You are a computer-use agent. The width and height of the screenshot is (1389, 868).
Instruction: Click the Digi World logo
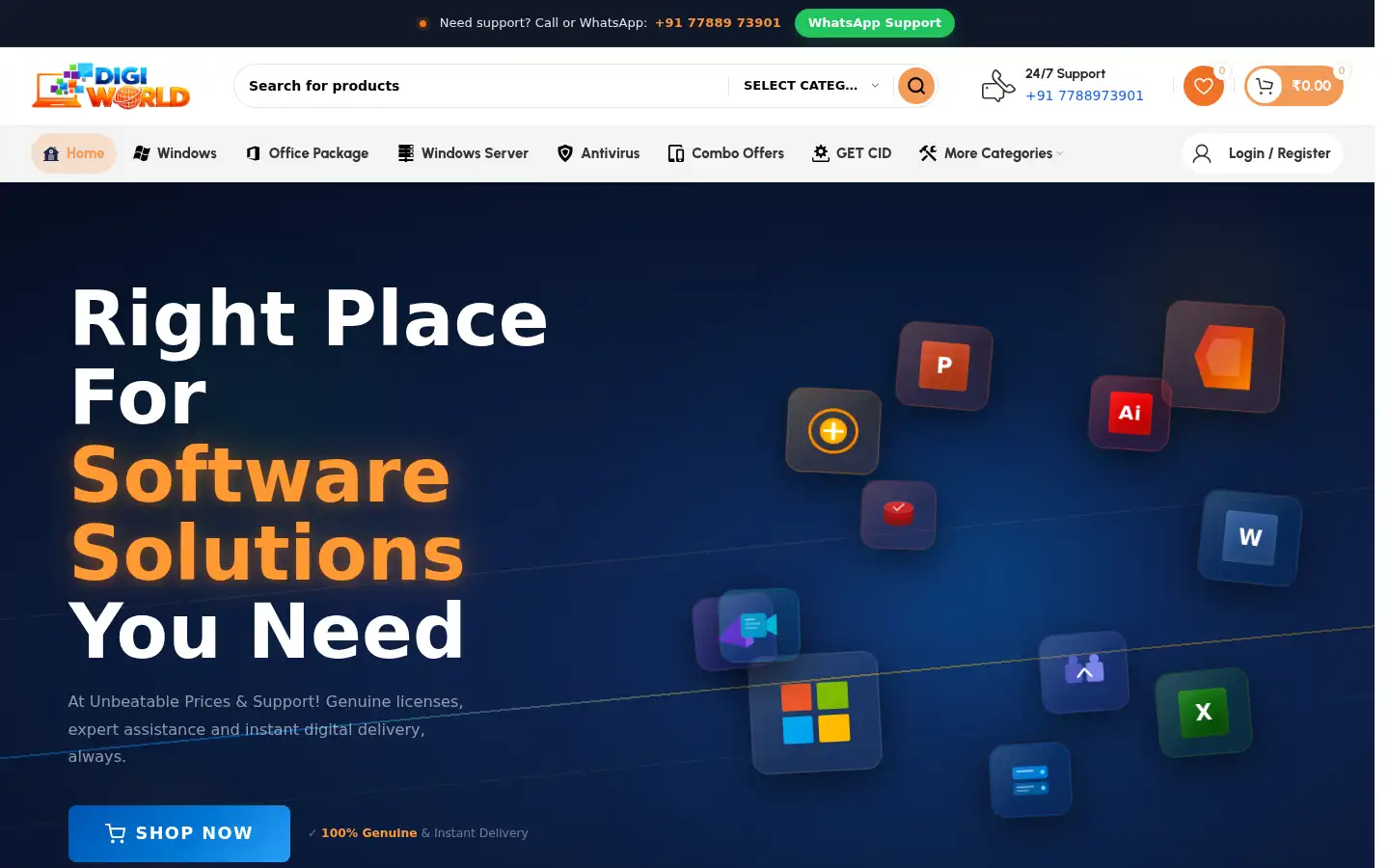[x=111, y=86]
